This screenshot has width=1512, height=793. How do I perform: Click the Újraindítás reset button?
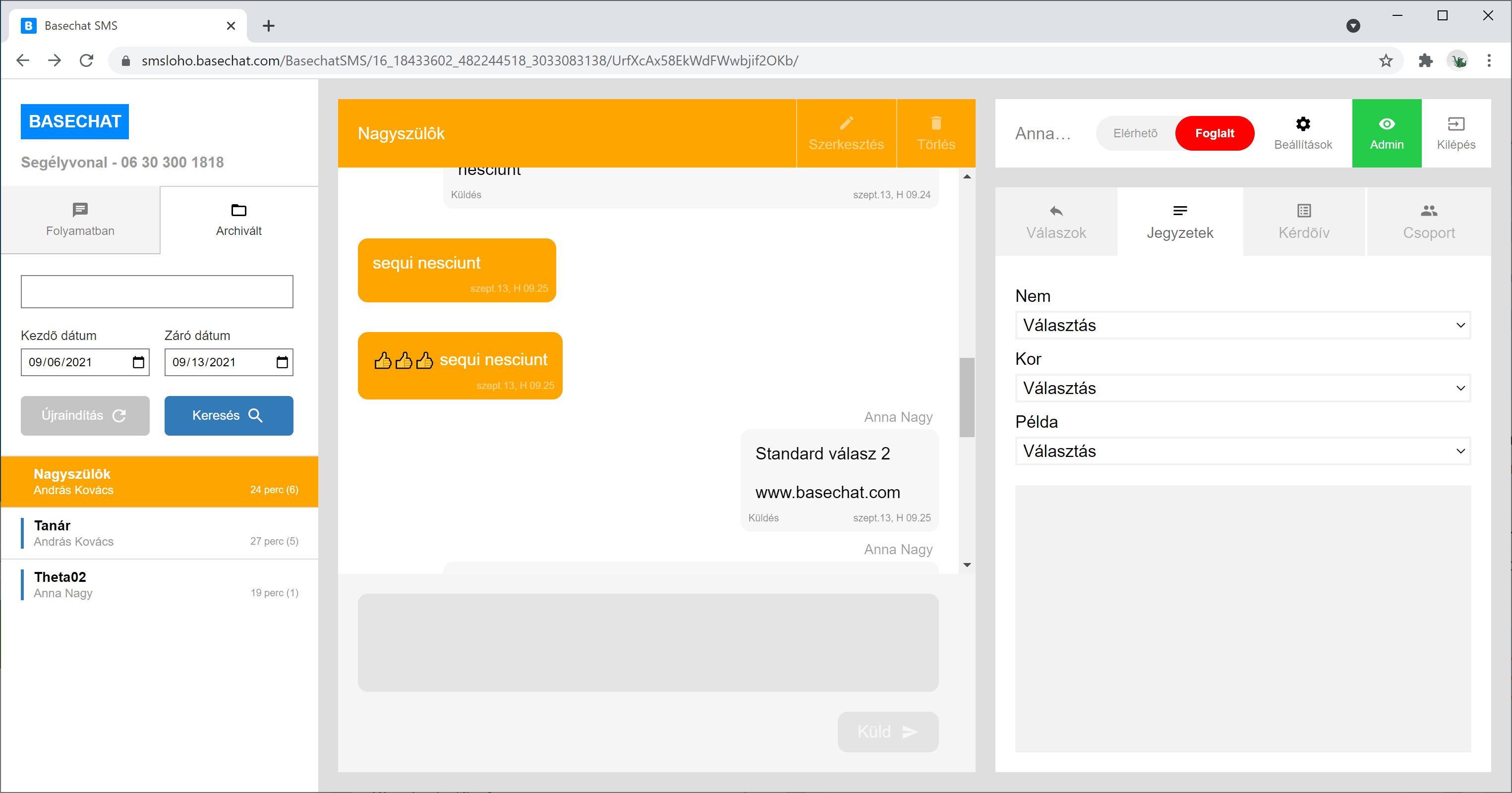(x=84, y=415)
